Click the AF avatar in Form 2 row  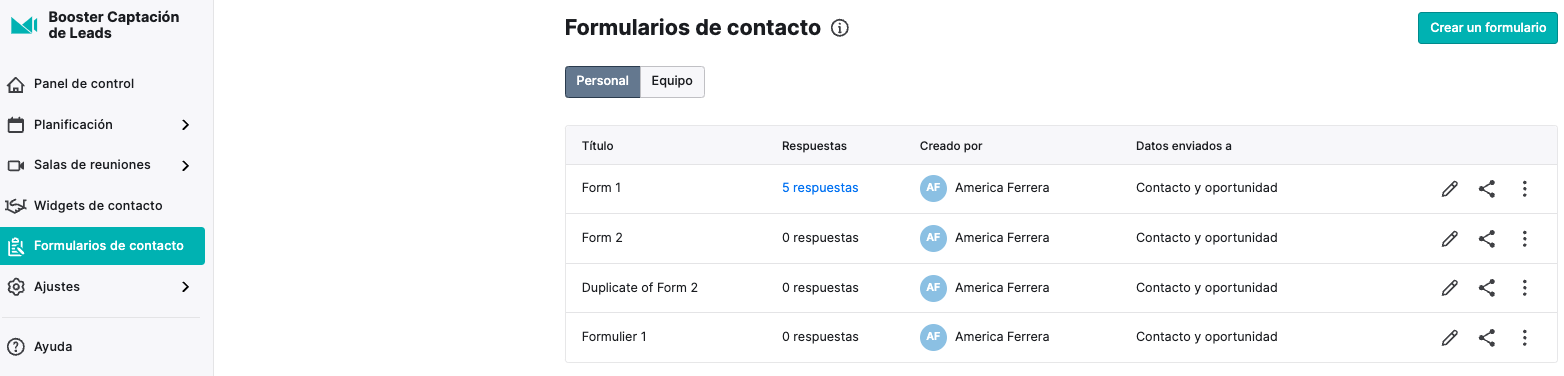[933, 238]
